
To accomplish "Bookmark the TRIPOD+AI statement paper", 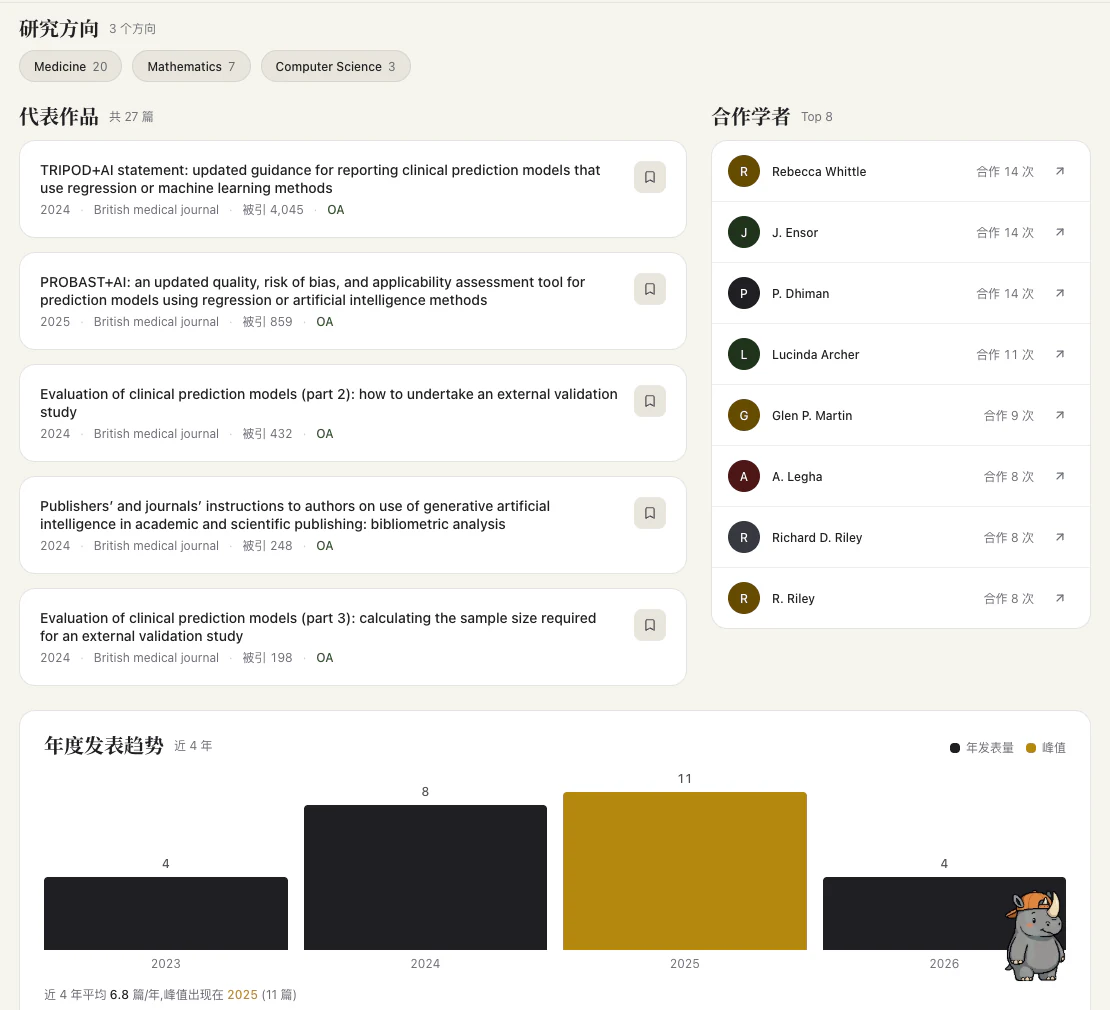I will [649, 177].
